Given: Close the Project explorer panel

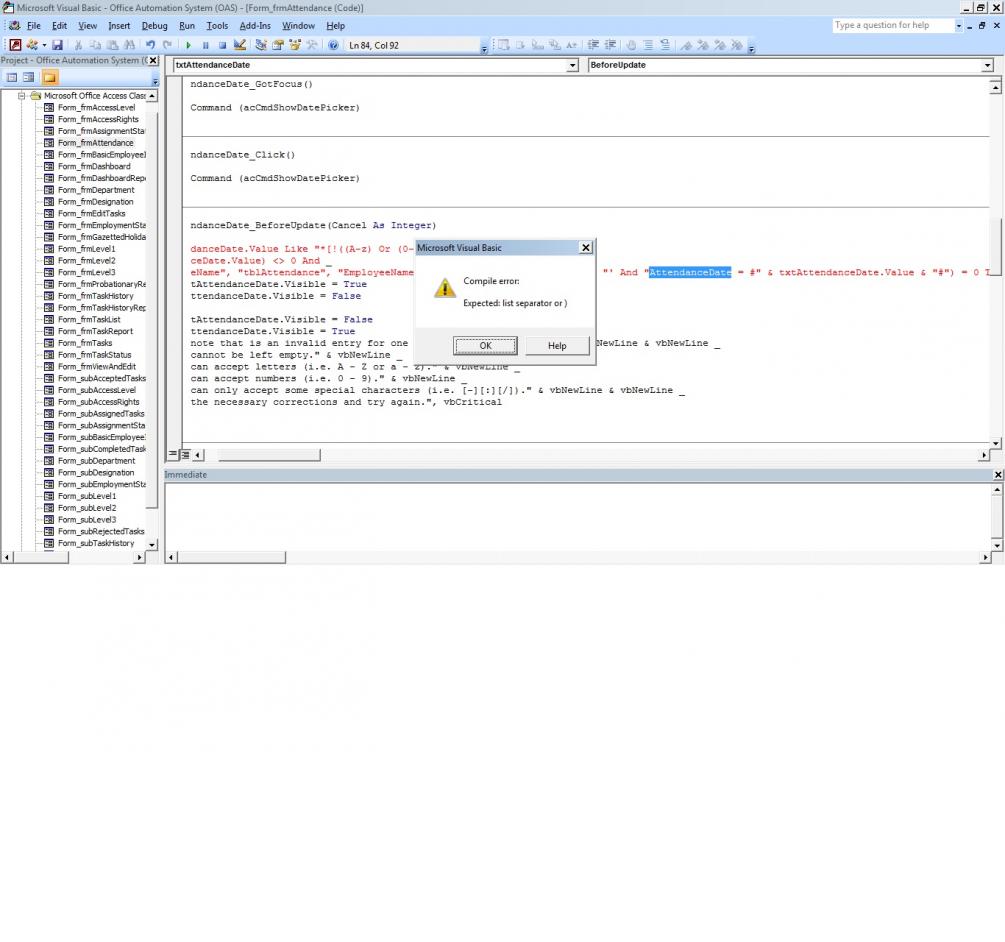Looking at the screenshot, I should 153,60.
